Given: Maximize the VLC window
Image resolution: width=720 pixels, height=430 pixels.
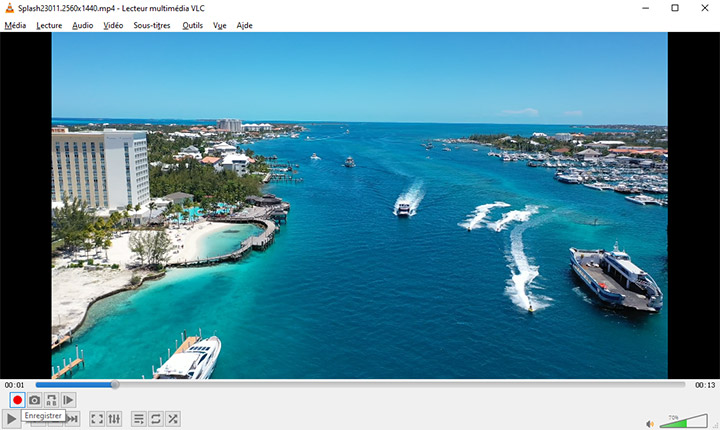Looking at the screenshot, I should pyautogui.click(x=675, y=8).
